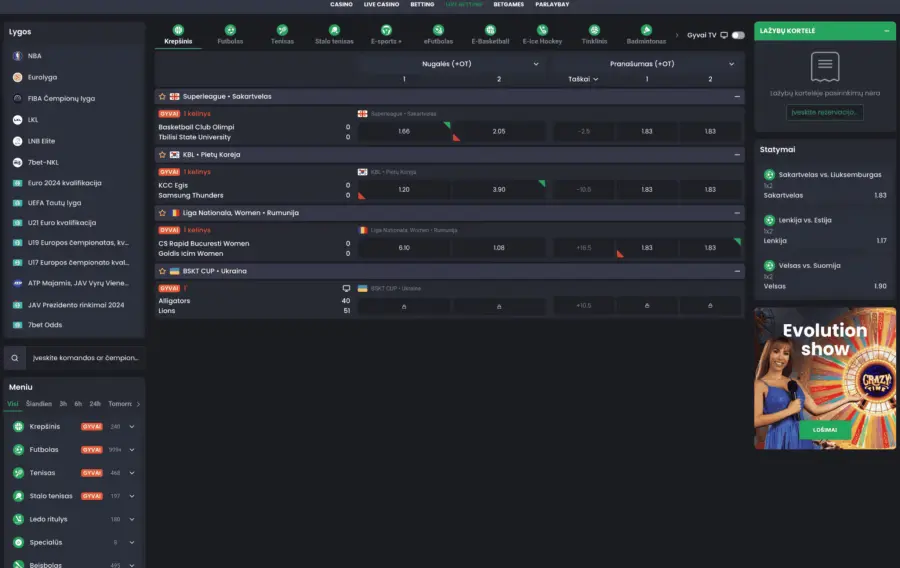Expand Stalo tenisas in the Meniu list
Viewport: 900px width, 568px height.
(131, 496)
